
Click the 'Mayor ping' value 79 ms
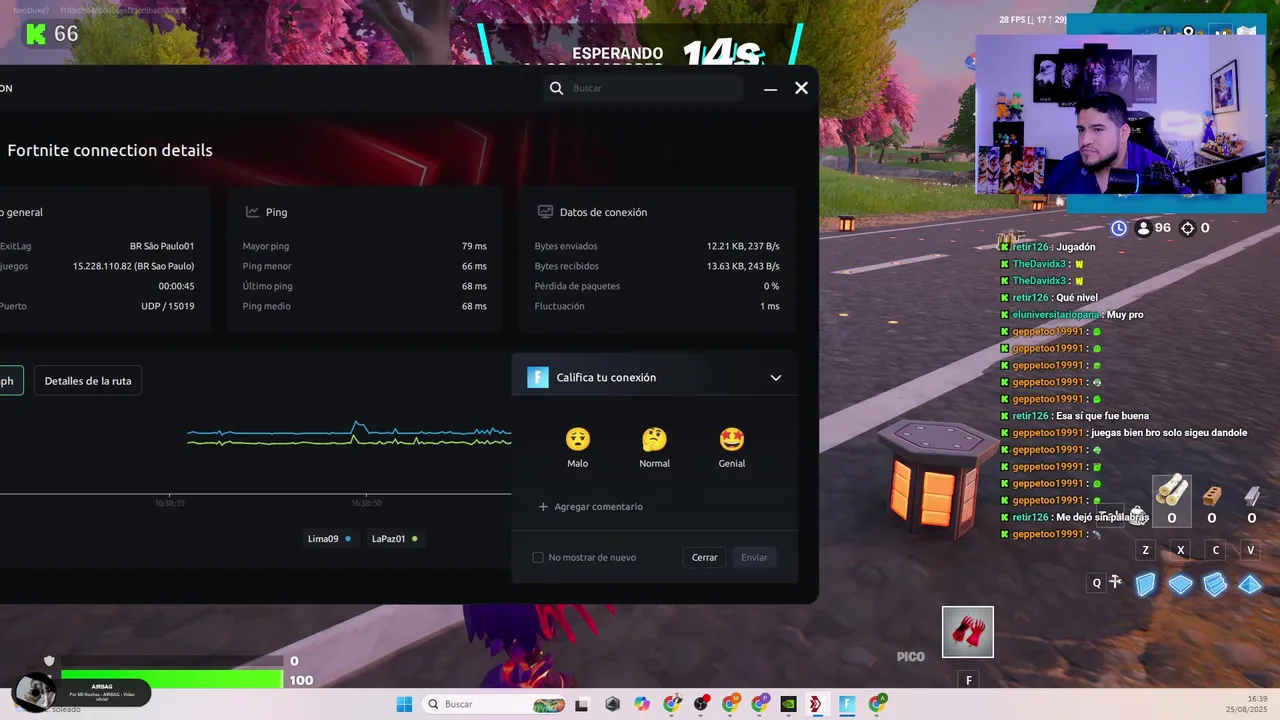pyautogui.click(x=474, y=246)
